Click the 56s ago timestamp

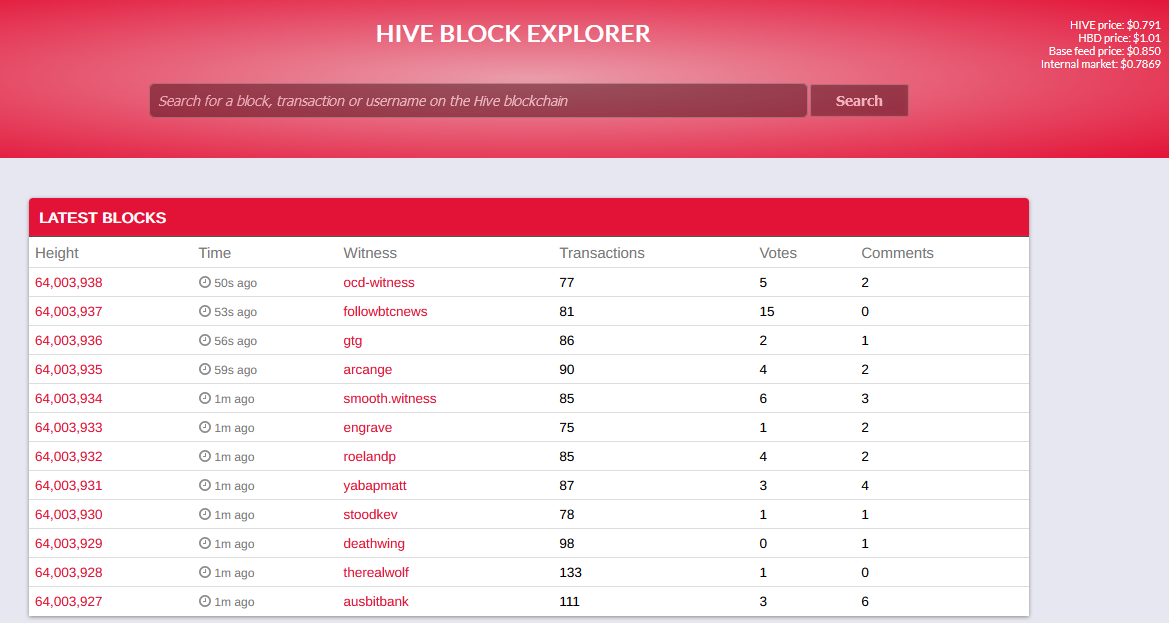tap(236, 341)
